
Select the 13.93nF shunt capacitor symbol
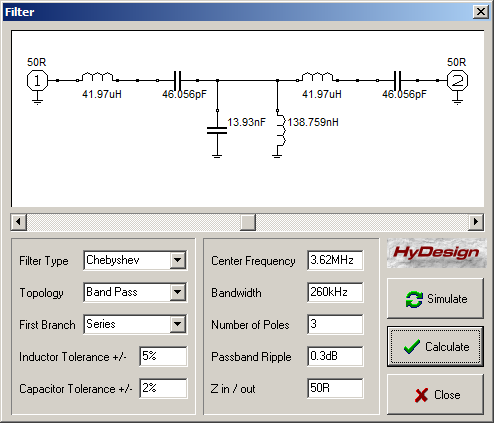(217, 130)
